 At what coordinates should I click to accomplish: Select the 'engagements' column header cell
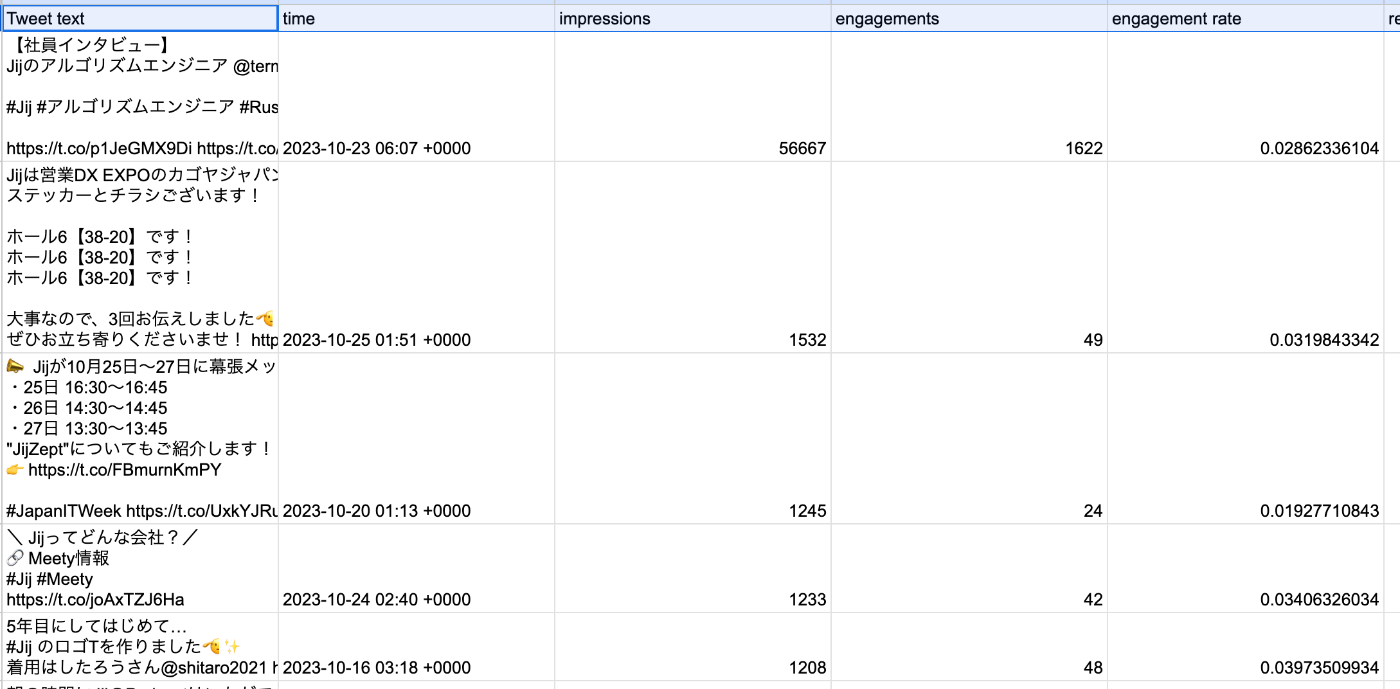pyautogui.click(x=969, y=18)
